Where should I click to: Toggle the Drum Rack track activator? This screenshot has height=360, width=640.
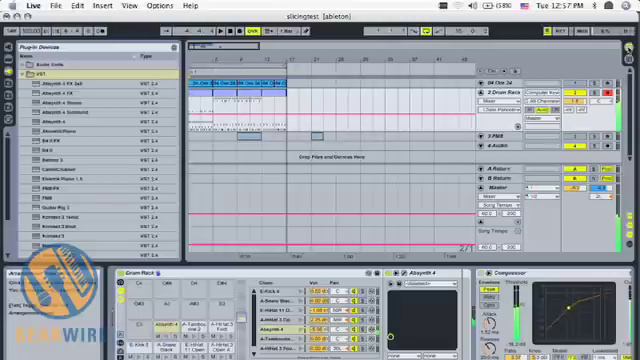[575, 93]
